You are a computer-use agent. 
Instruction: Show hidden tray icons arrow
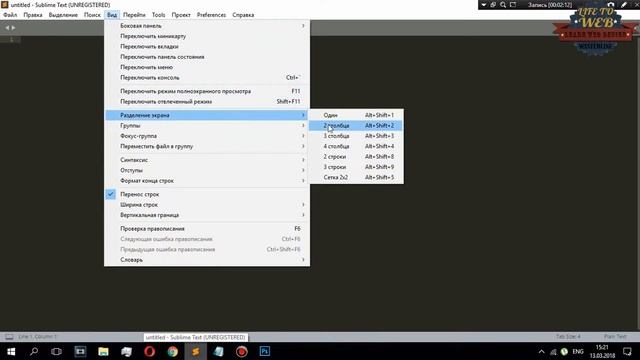click(x=541, y=351)
